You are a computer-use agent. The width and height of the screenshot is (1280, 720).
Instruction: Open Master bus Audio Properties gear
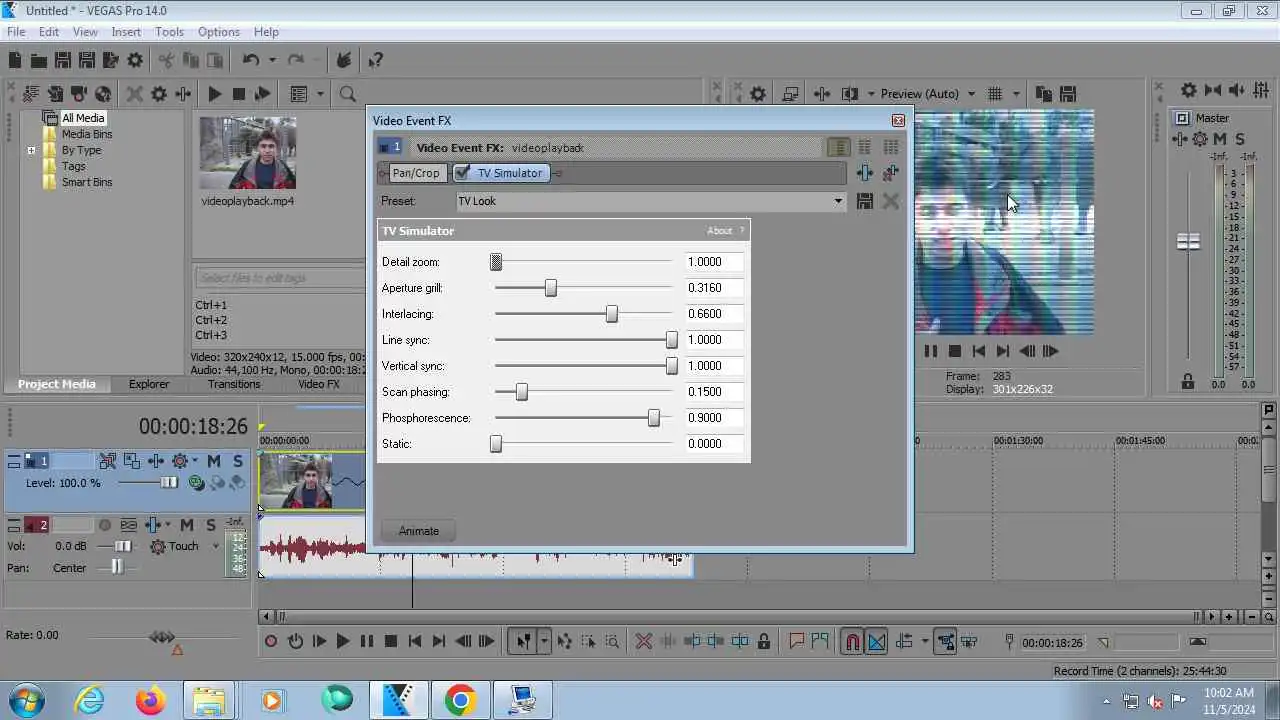(1188, 90)
